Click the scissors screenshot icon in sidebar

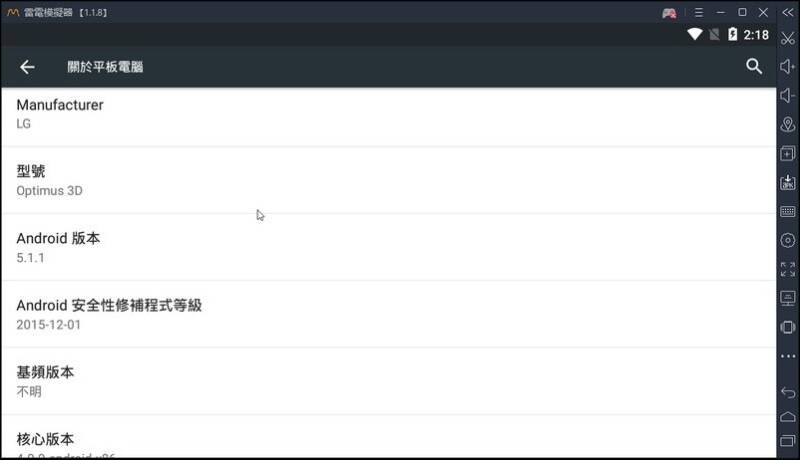788,38
